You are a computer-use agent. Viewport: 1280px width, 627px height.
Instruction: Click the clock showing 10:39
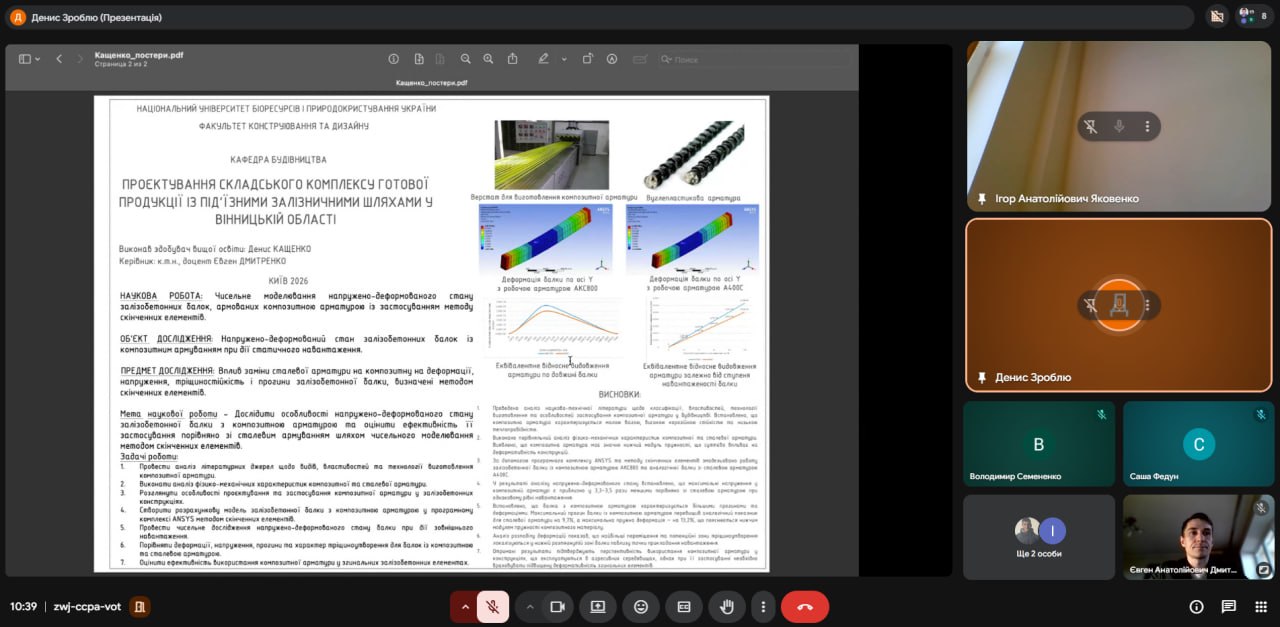click(23, 606)
